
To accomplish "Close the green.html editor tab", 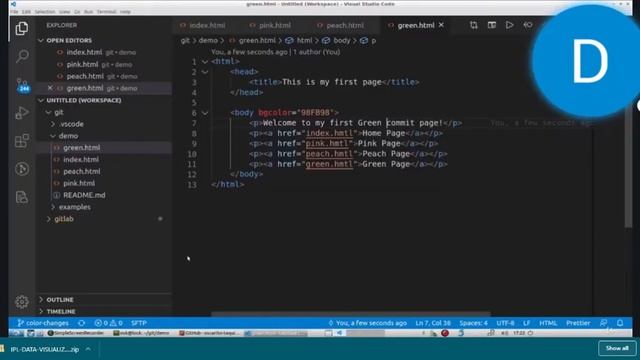I will point(441,25).
